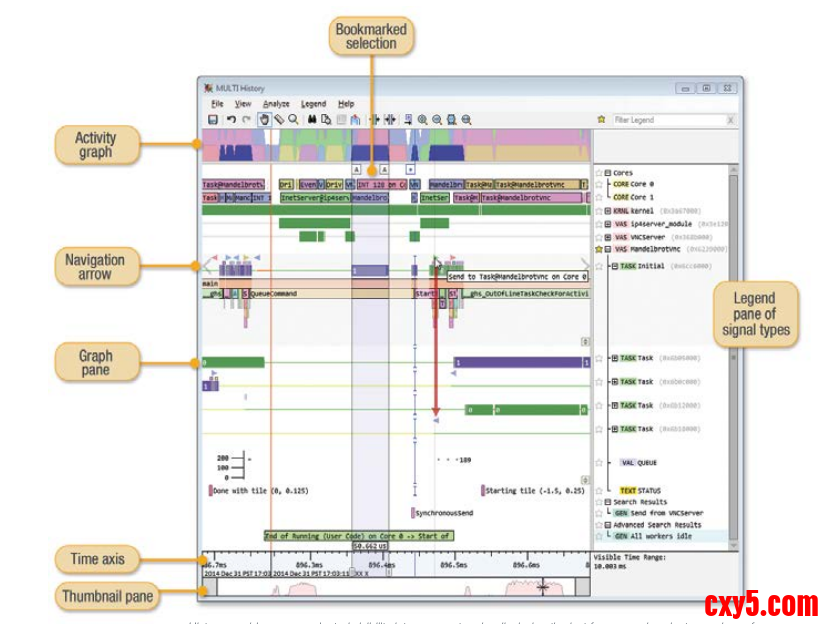Click the time axis near 896.5ms
The height and width of the screenshot is (624, 823).
pyautogui.click(x=452, y=565)
